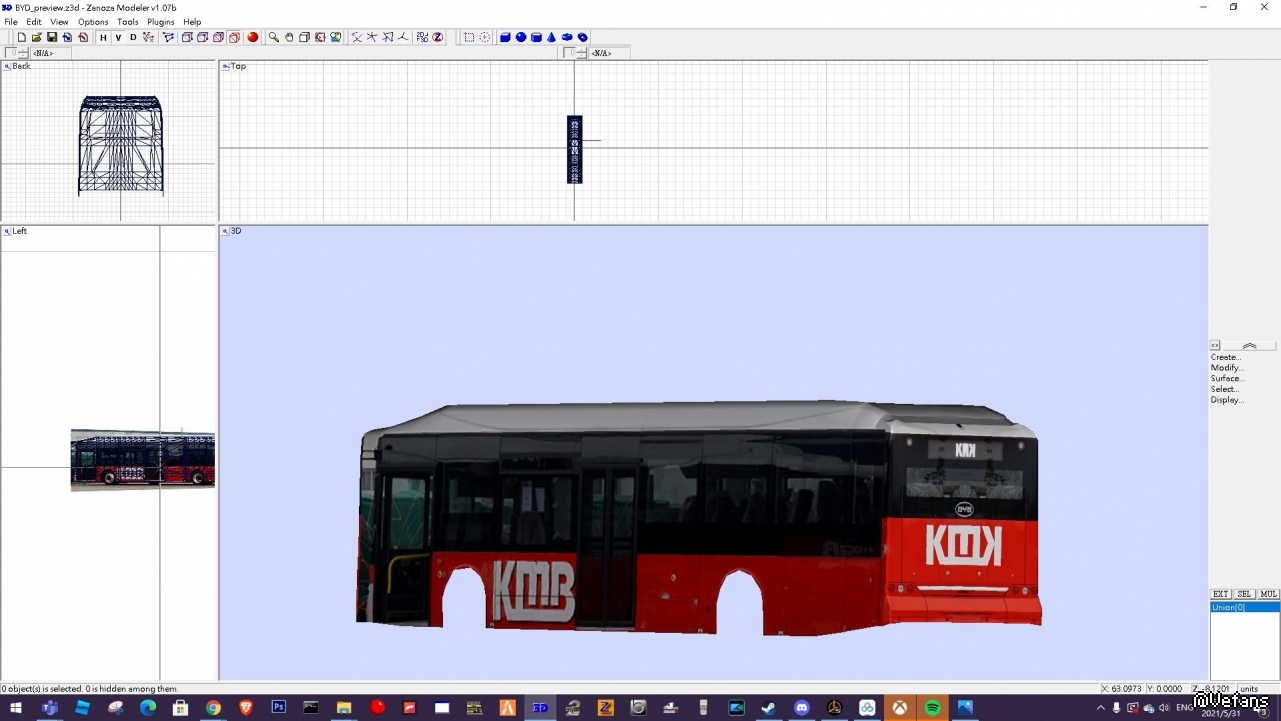The image size is (1281, 721).
Task: Open Steam from the taskbar
Action: tap(768, 708)
